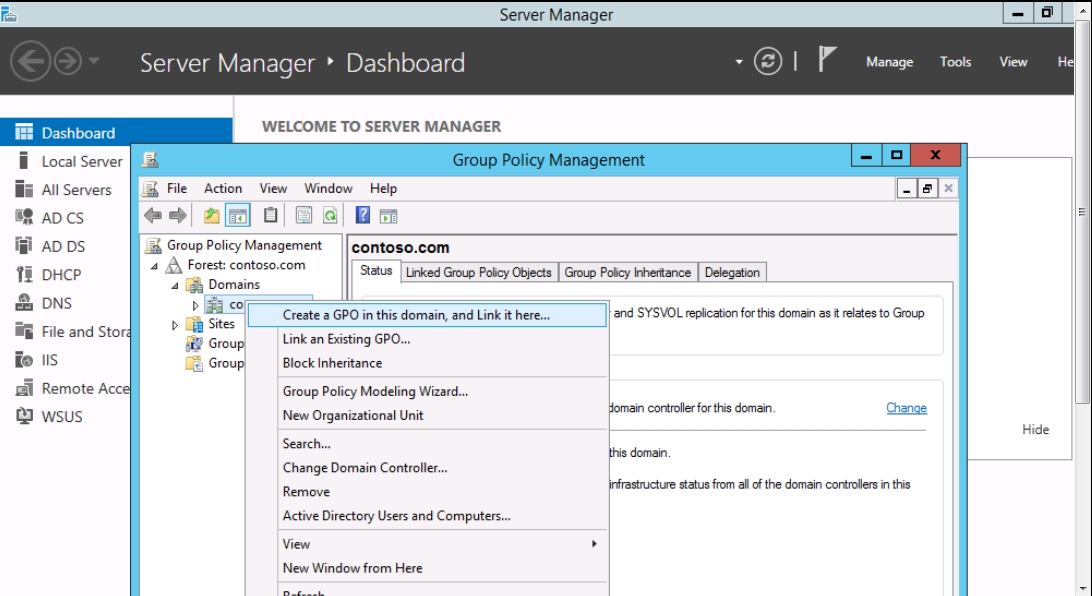Open the Delegation tab
Screen dimensions: 1092x596
pos(732,272)
